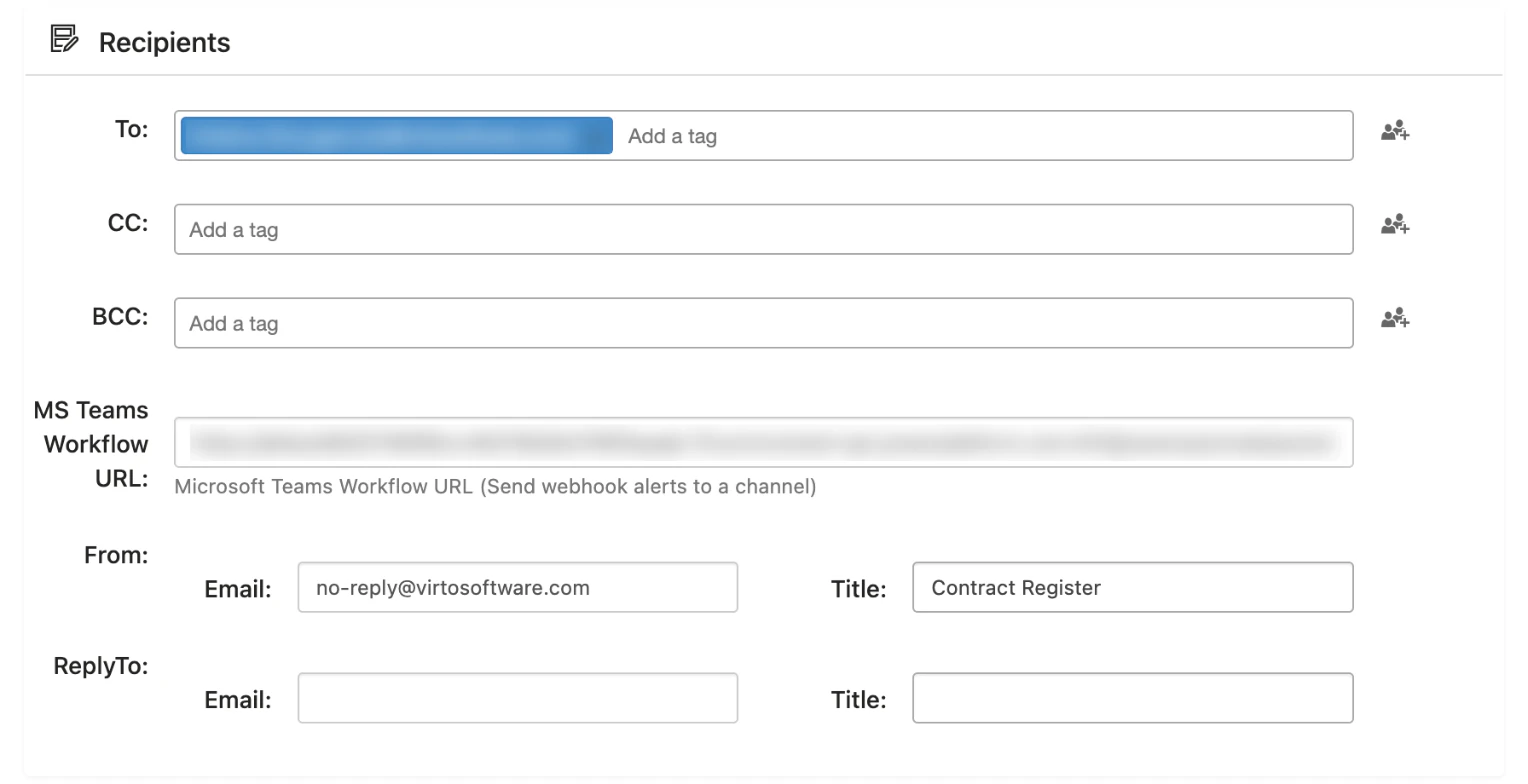Click the 'Recipients' section heading
This screenshot has width=1528, height=784.
tap(164, 42)
